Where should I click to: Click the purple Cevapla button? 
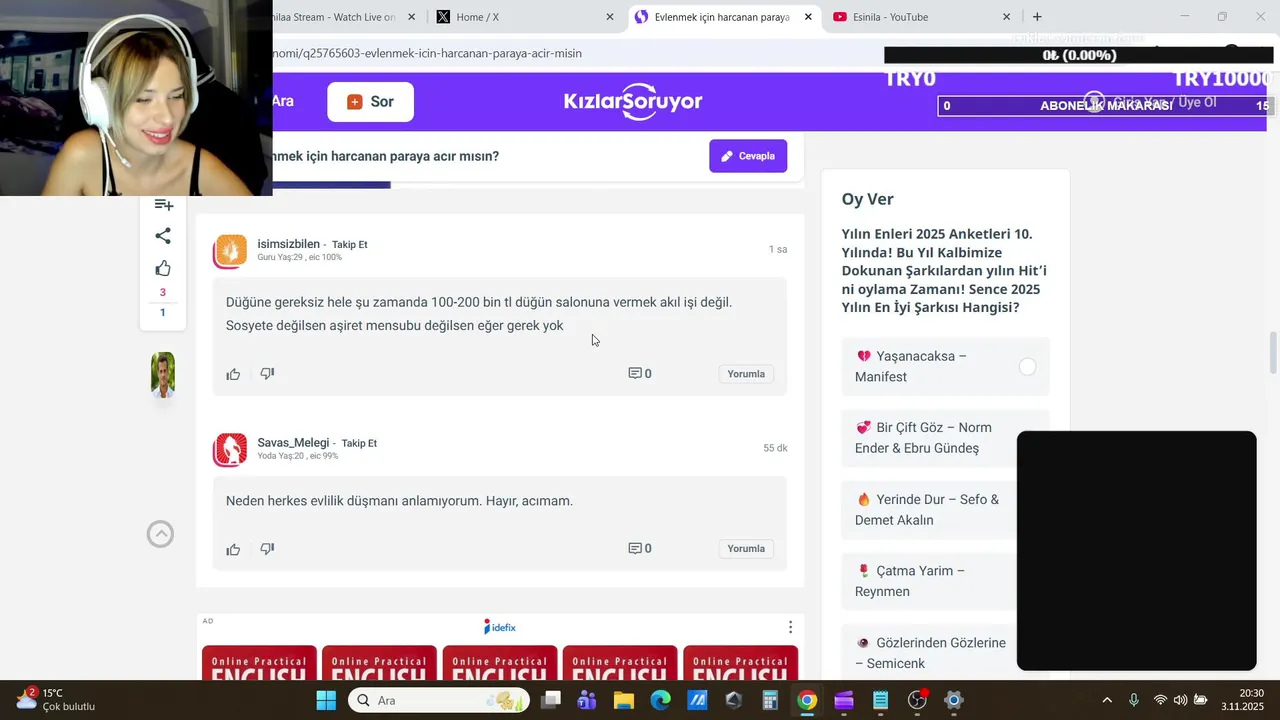tap(748, 156)
